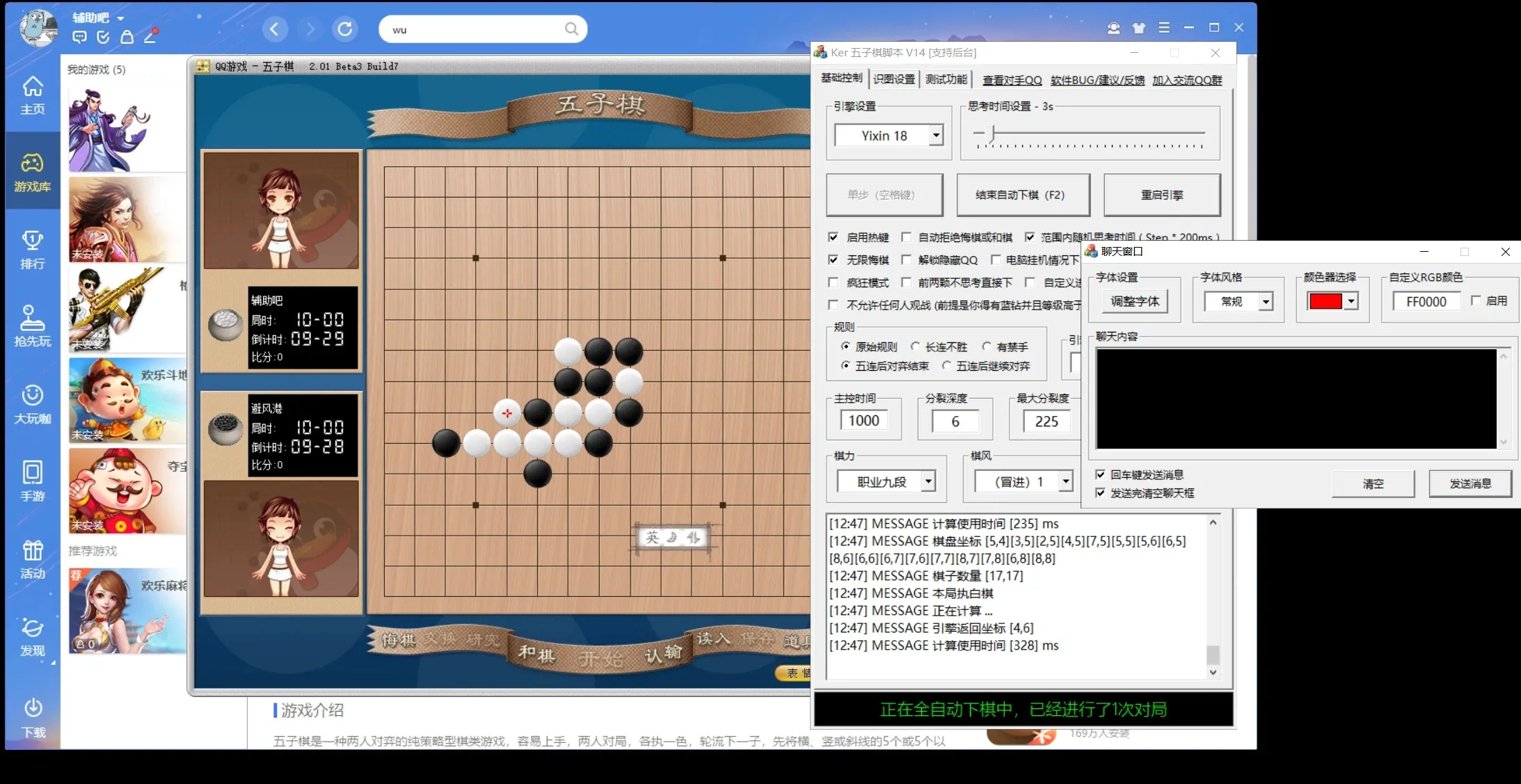Click the user avatar in the game hall
1521x784 pixels.
pyautogui.click(x=39, y=28)
